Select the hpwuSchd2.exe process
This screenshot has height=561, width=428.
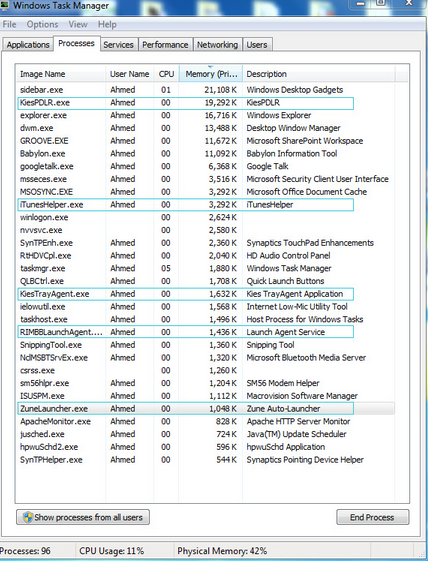coord(205,447)
